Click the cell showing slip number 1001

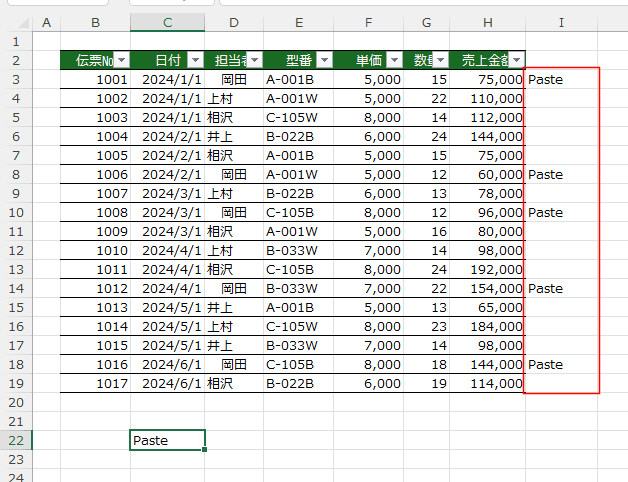click(95, 79)
